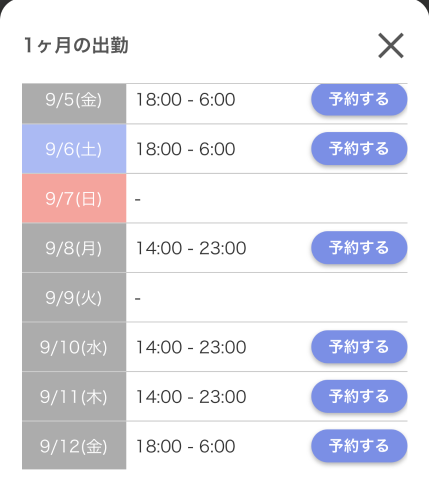The width and height of the screenshot is (429, 480).
Task: Select the 9/5(金) date cell
Action: tap(74, 103)
